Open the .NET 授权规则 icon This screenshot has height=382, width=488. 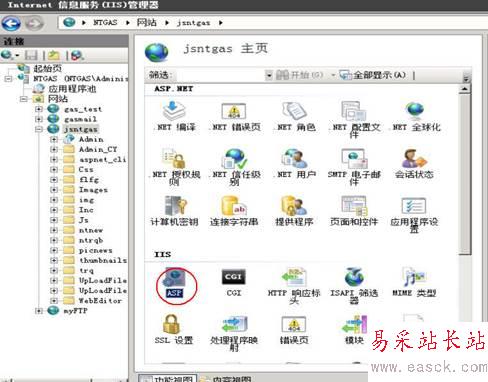174,159
